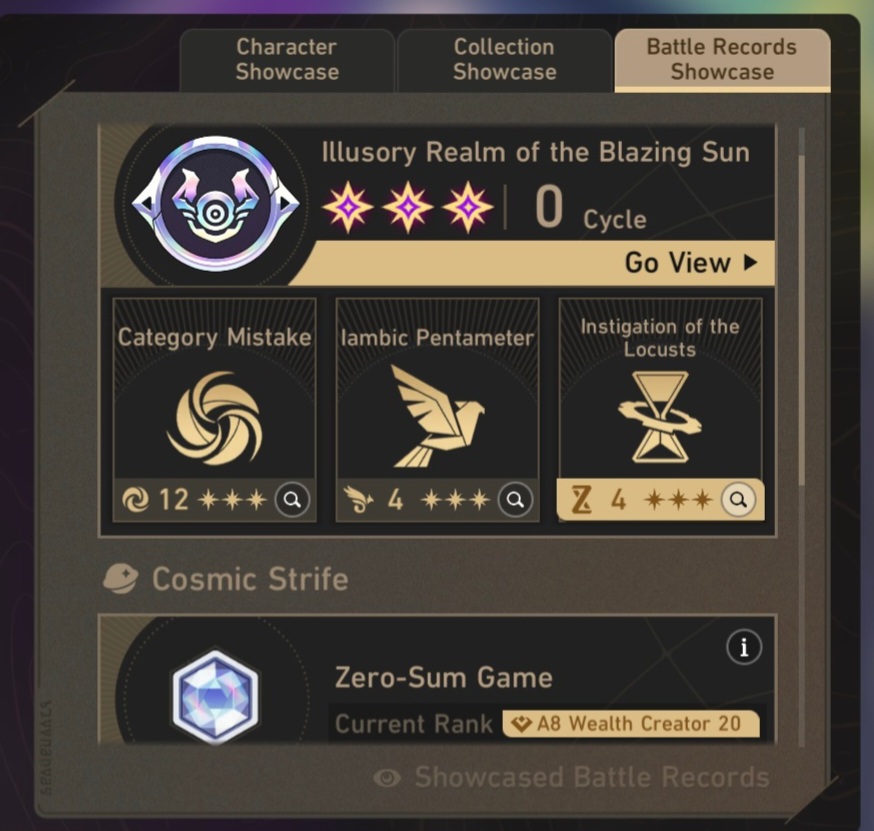Click the Showcased Battle Records label

(592, 777)
